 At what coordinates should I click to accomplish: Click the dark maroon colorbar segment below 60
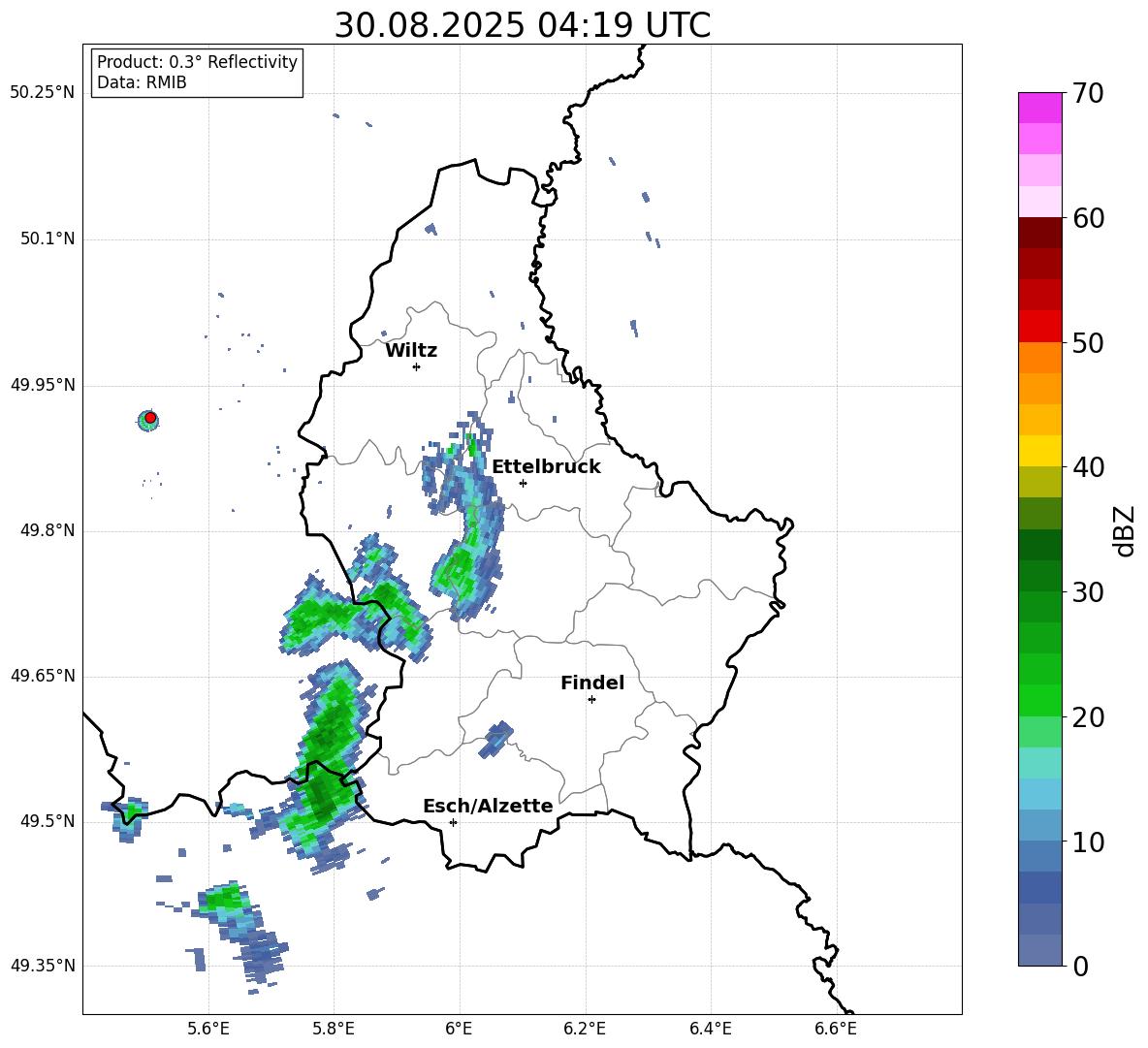[1039, 233]
